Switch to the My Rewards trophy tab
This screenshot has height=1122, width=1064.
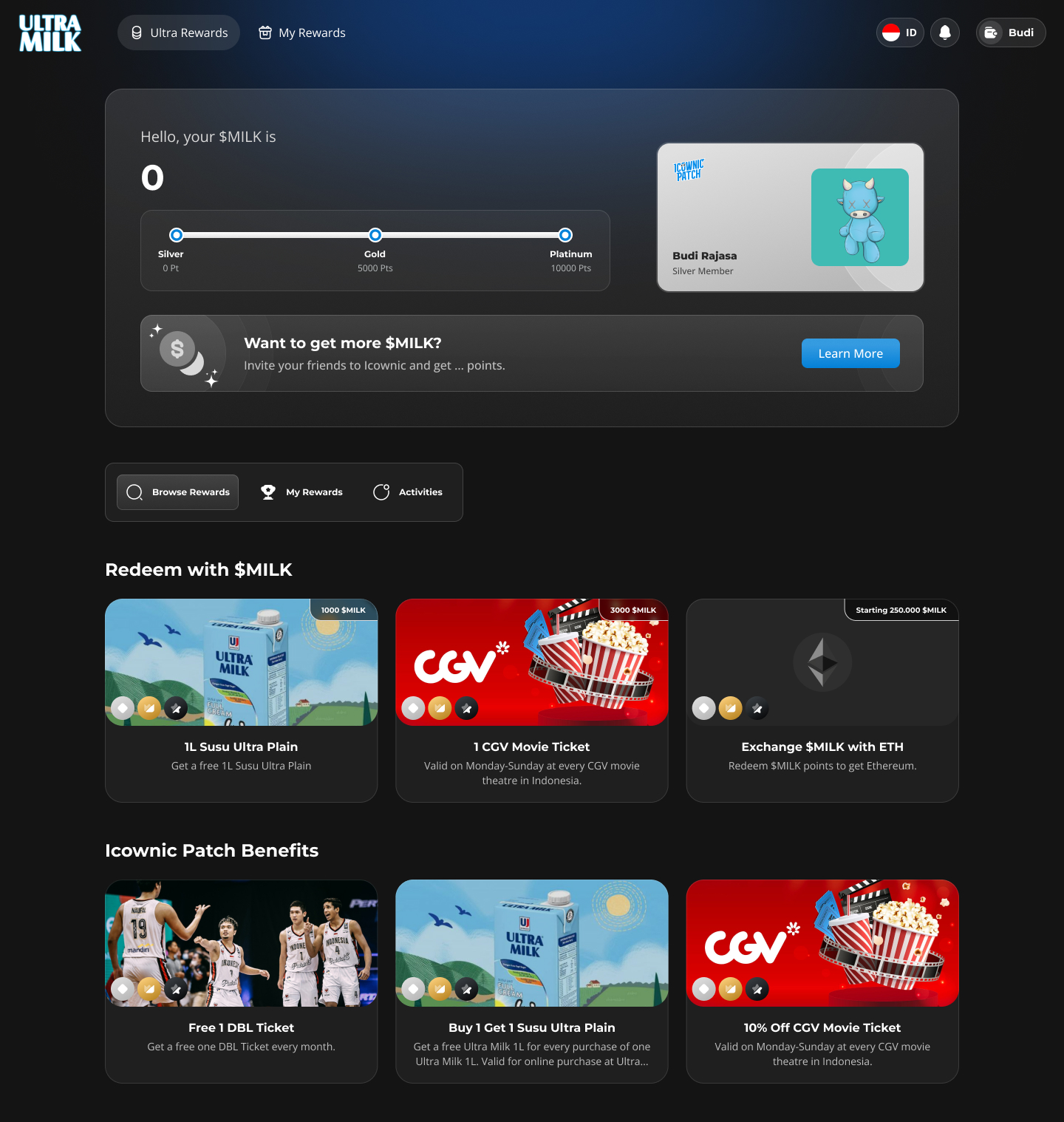(301, 492)
